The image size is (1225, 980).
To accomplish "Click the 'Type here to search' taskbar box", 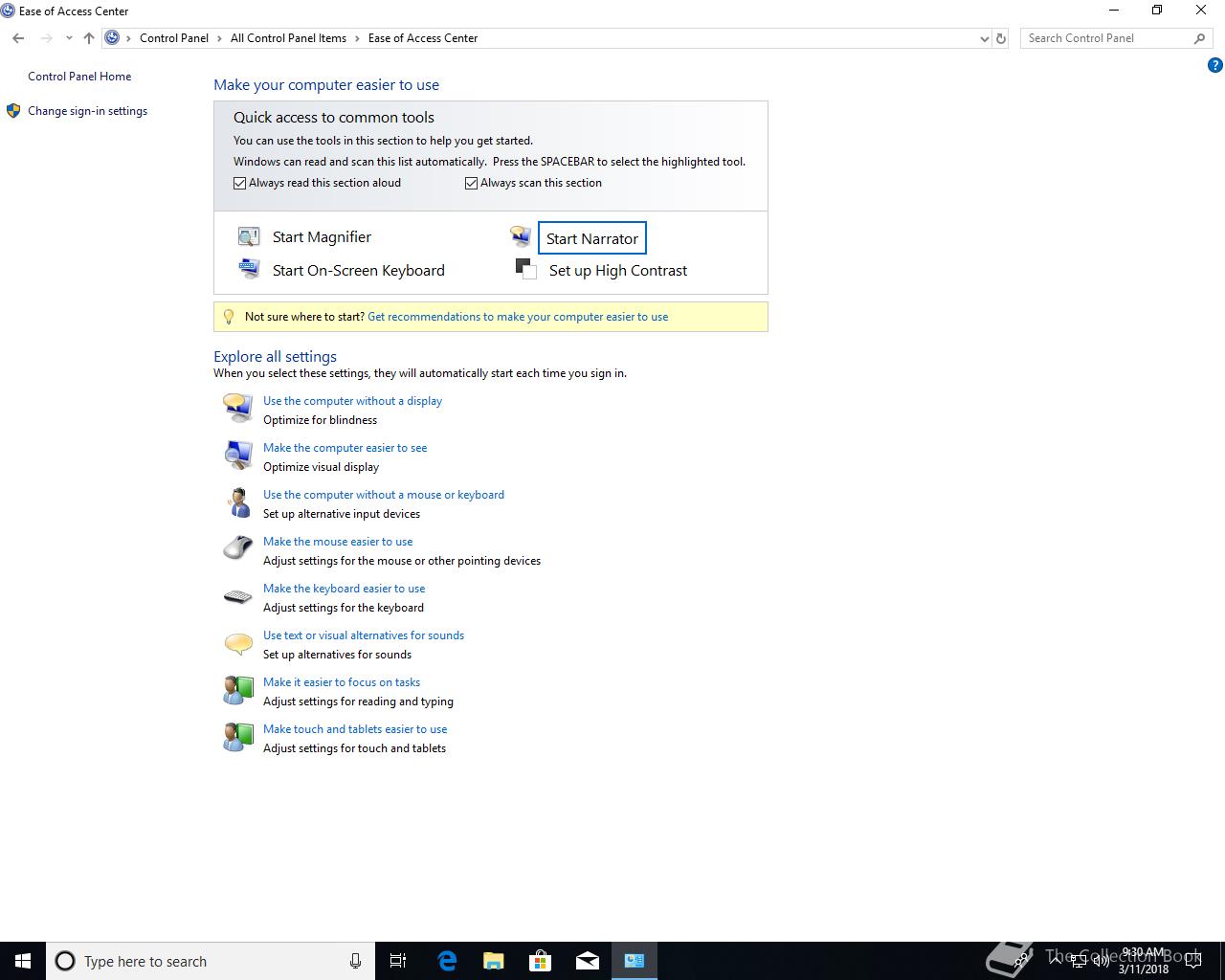I will [x=211, y=961].
